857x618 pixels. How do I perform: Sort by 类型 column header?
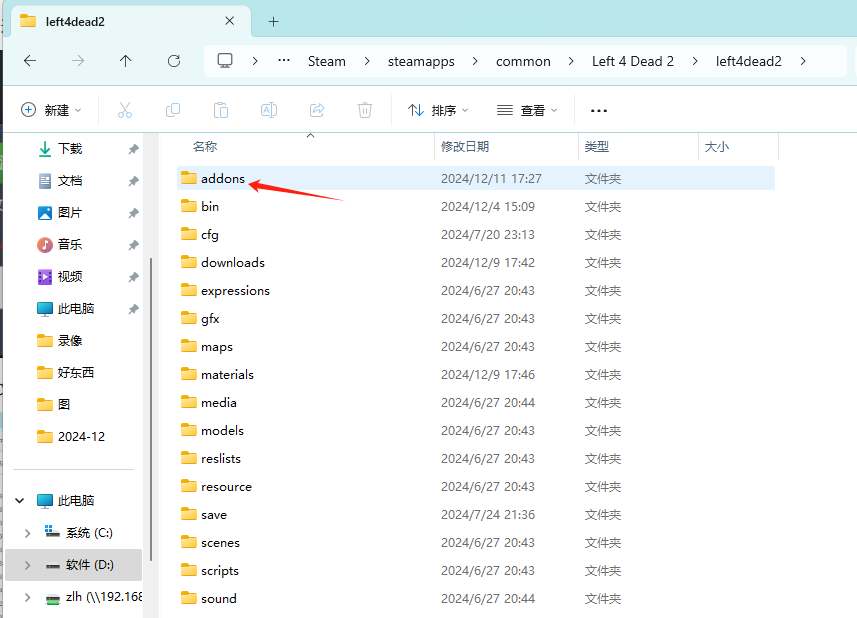pyautogui.click(x=596, y=146)
